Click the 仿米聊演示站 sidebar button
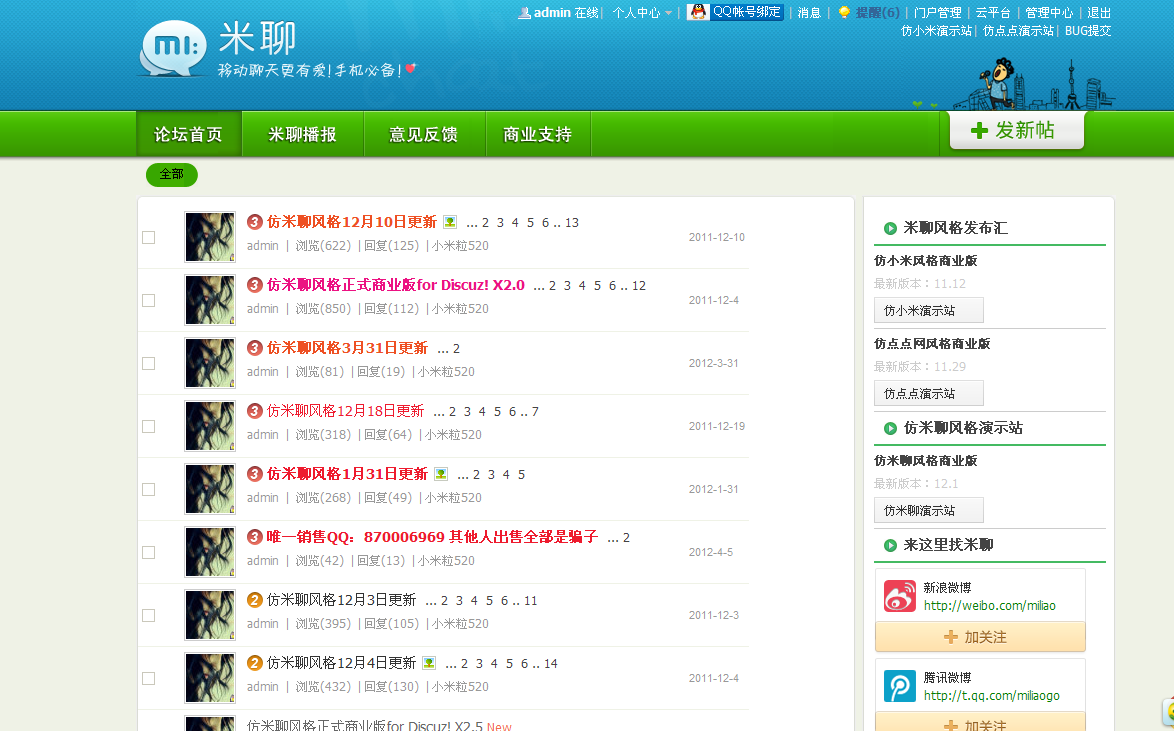Image resolution: width=1174 pixels, height=731 pixels. [928, 510]
